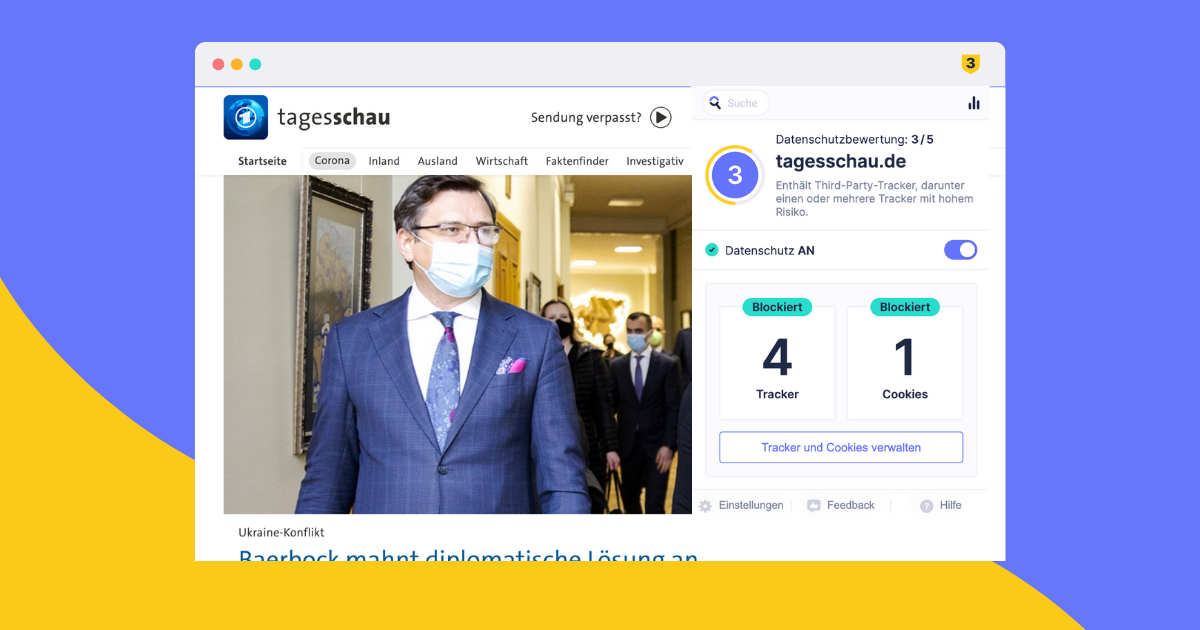This screenshot has height=630, width=1200.
Task: Click the magnifier search icon in the popup
Action: 715,102
